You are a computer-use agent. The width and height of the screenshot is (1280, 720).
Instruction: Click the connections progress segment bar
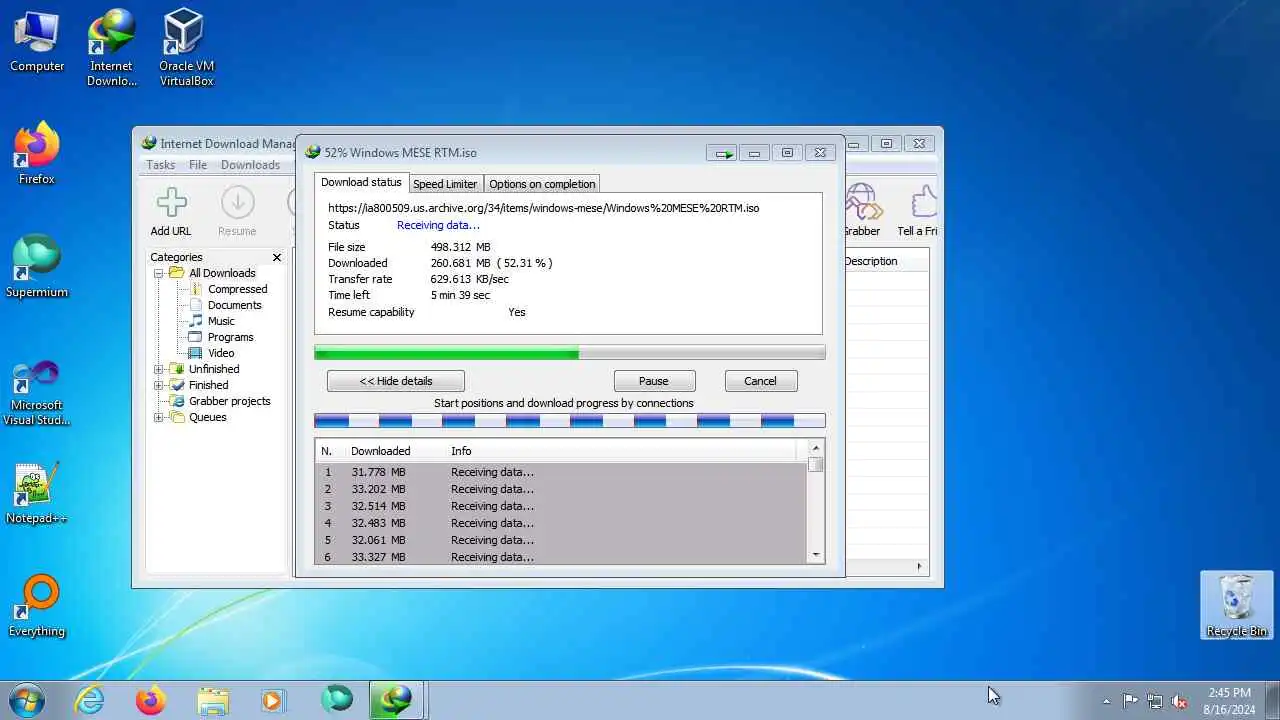(x=570, y=421)
